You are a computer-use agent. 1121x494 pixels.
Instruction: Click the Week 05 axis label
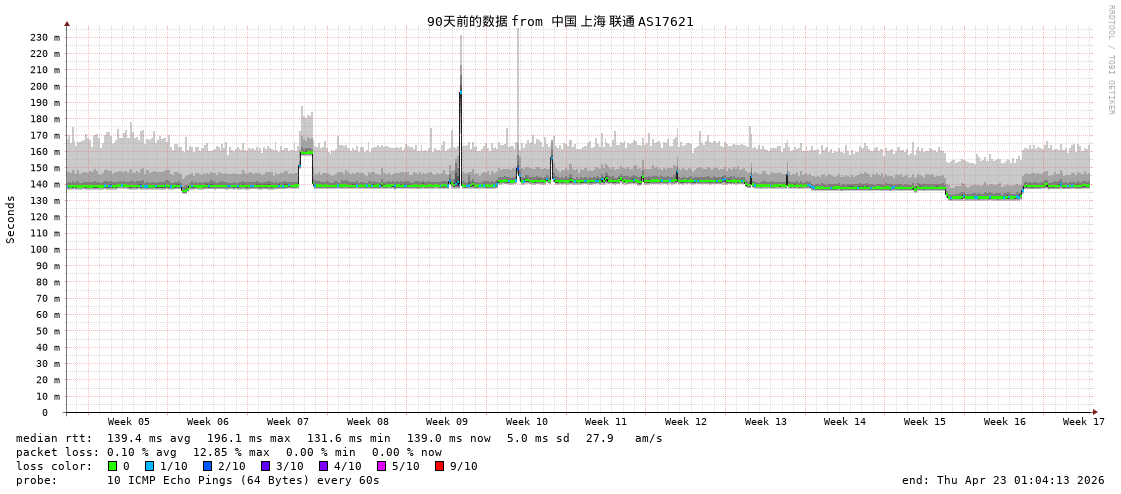129,422
